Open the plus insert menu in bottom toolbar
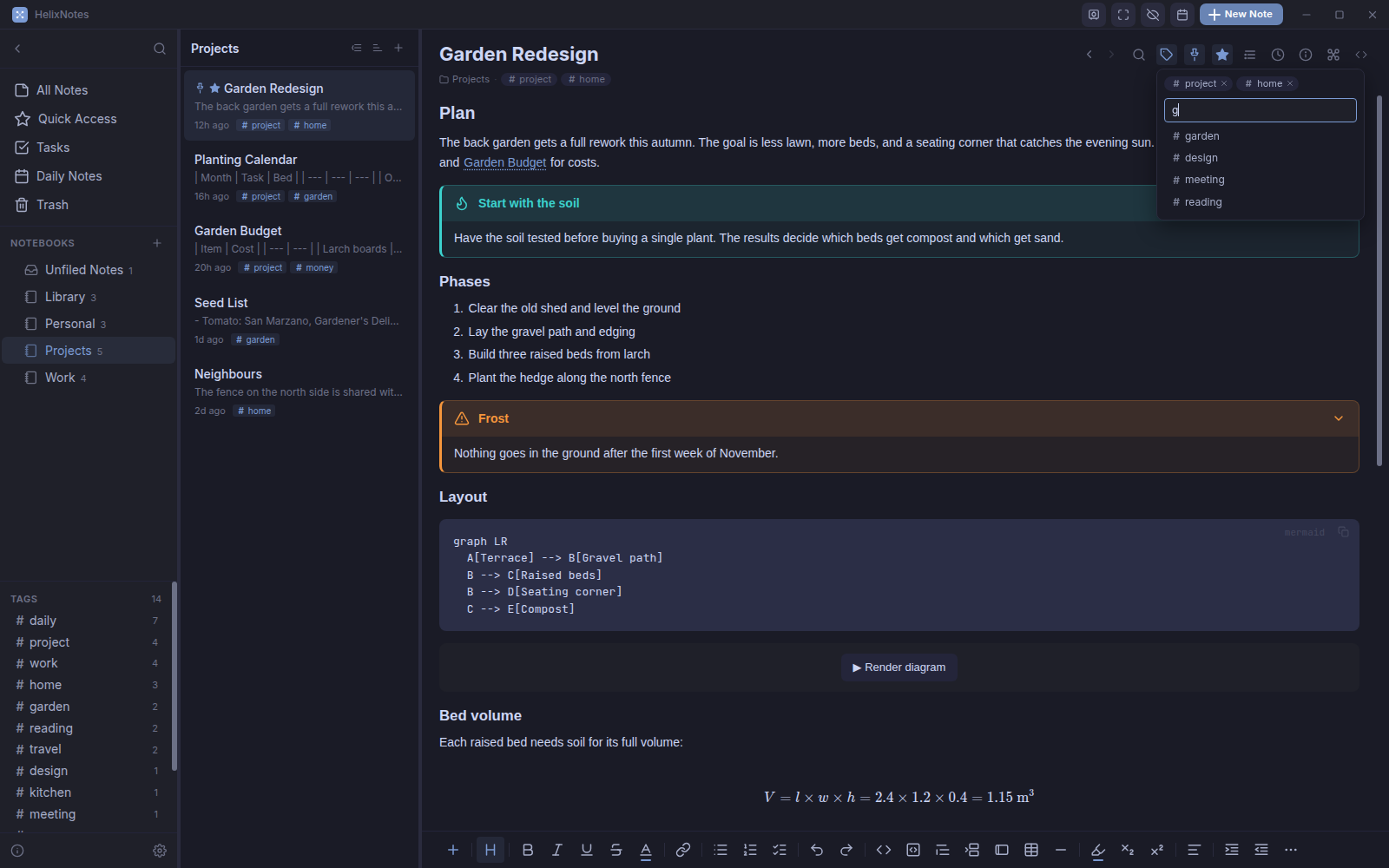The width and height of the screenshot is (1389, 868). pyautogui.click(x=453, y=850)
